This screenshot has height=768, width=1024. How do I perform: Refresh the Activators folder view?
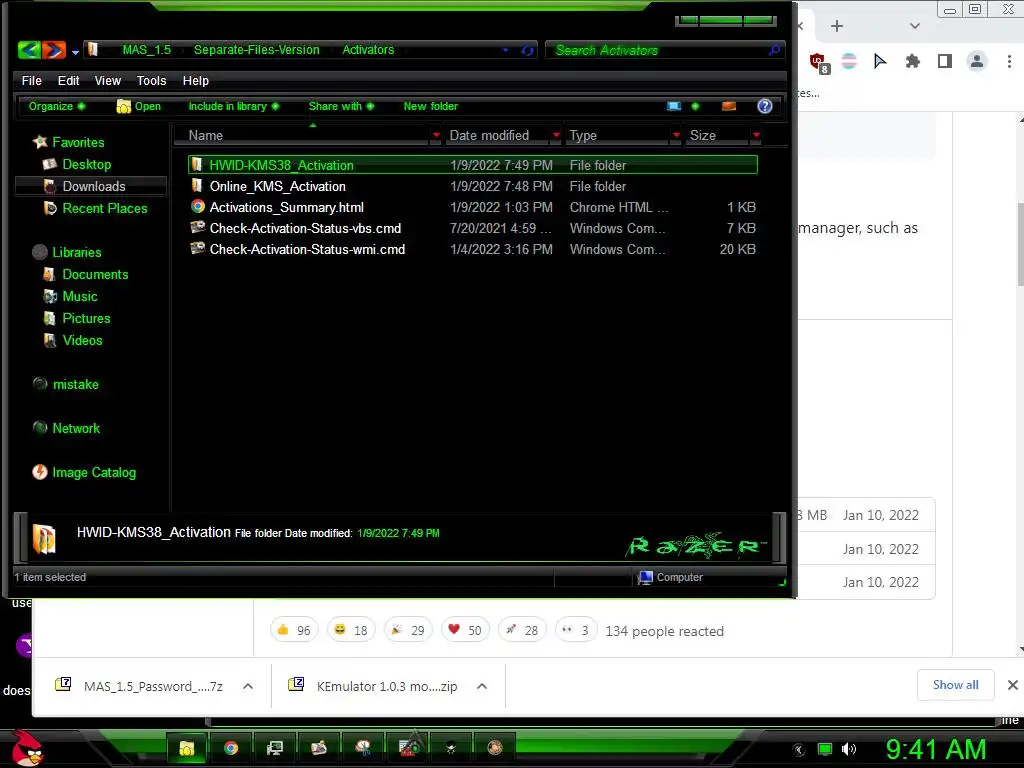(x=527, y=50)
